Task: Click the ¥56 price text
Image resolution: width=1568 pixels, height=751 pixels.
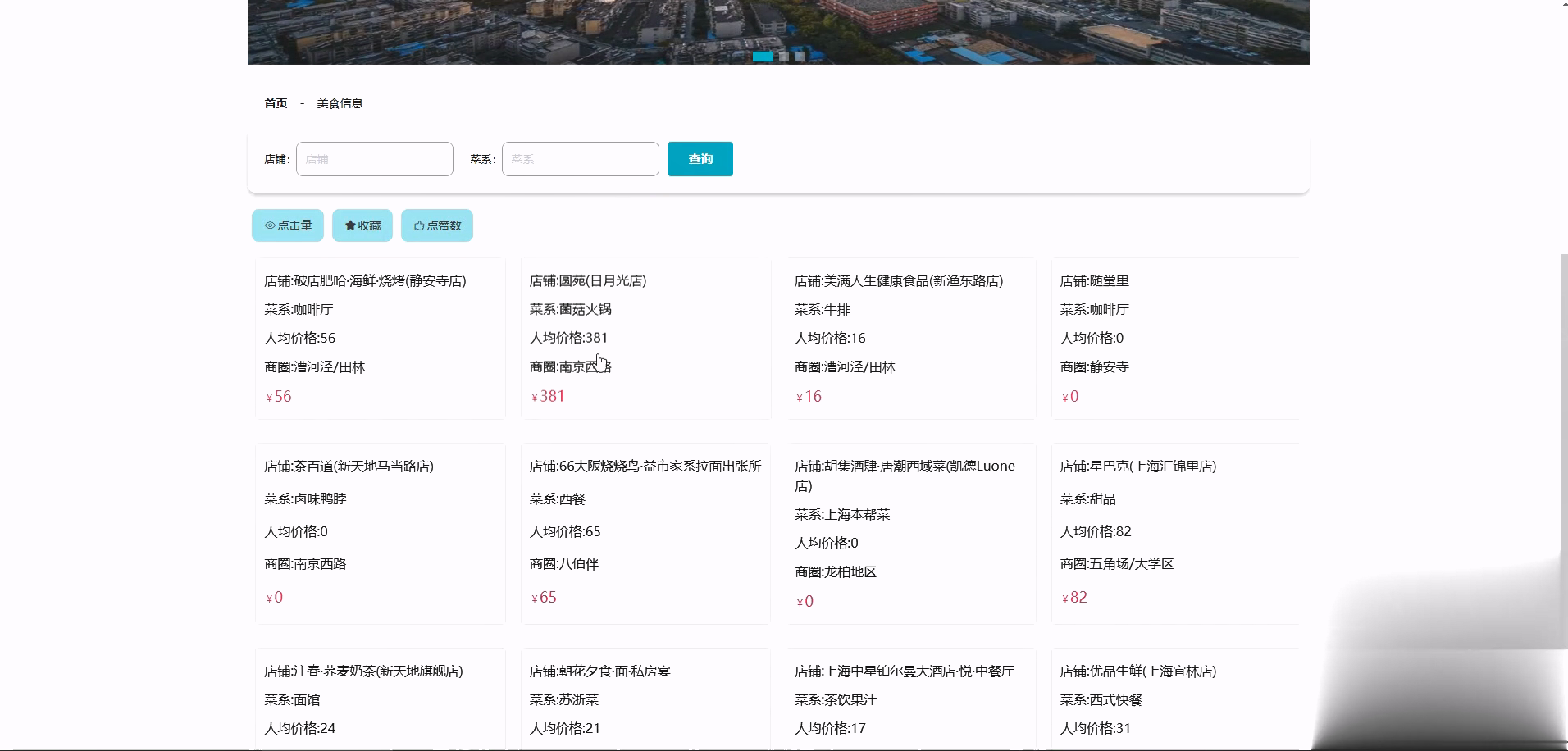Action: [278, 396]
